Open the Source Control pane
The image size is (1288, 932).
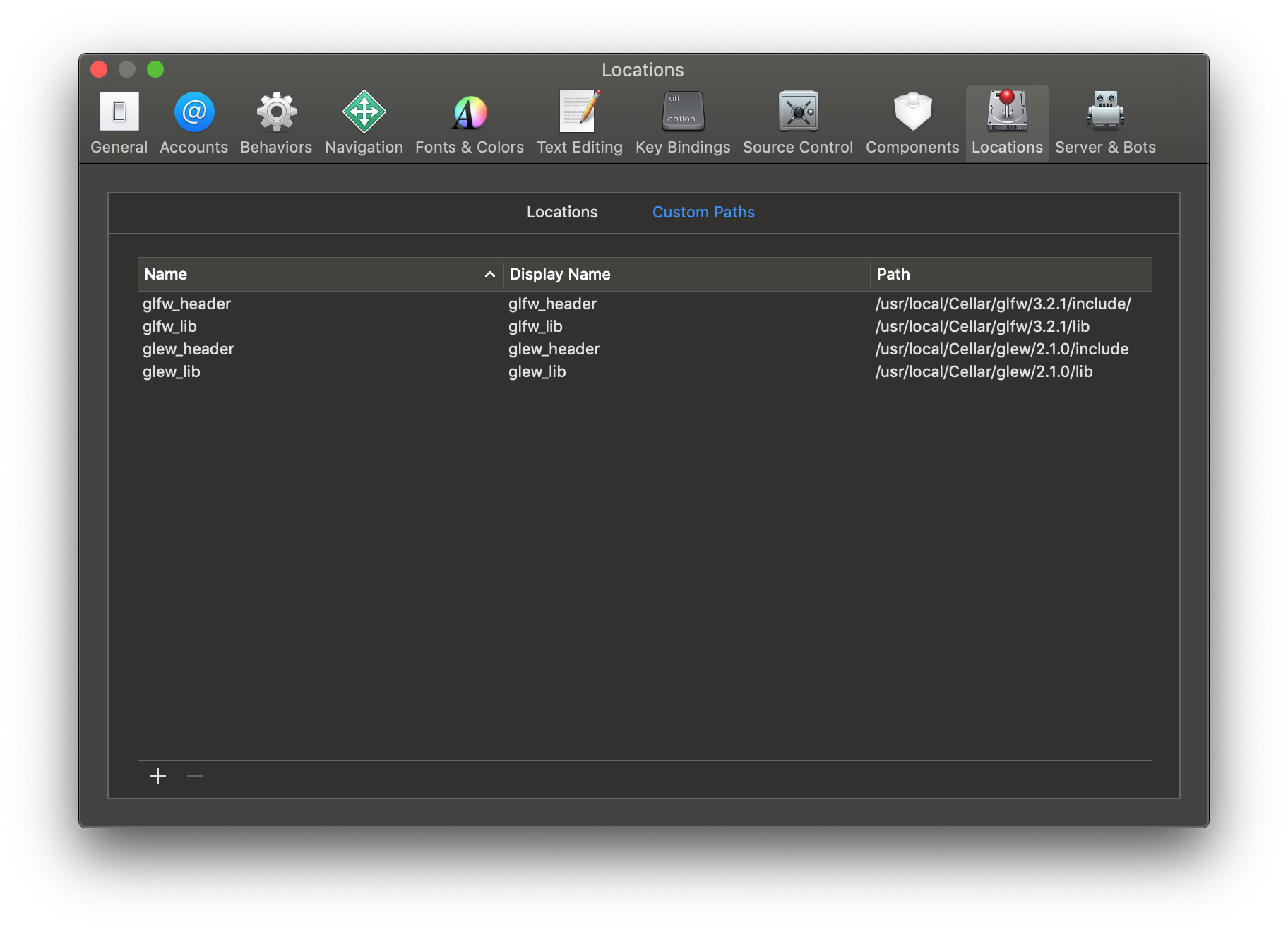[798, 123]
